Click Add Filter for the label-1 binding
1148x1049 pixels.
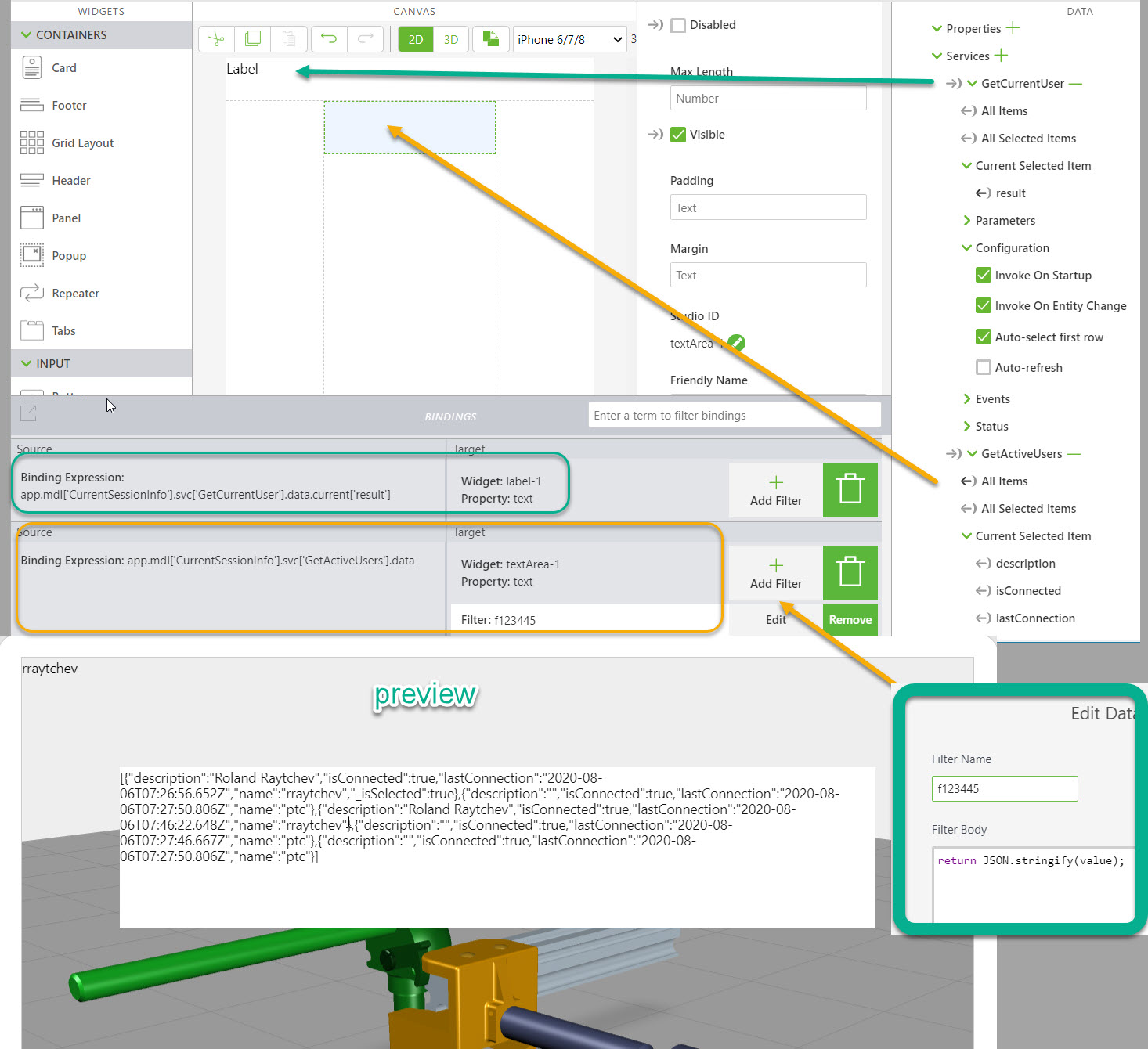coord(774,490)
